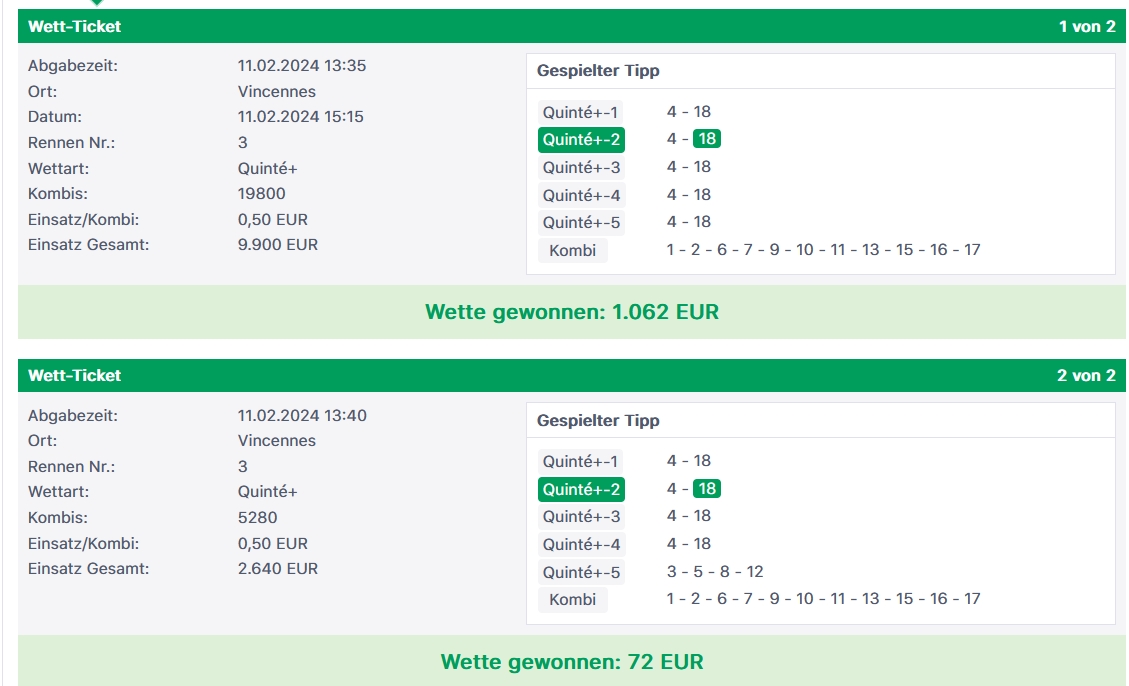The image size is (1129, 686).
Task: Click the first Wett-Ticket header bar
Action: pos(572,27)
